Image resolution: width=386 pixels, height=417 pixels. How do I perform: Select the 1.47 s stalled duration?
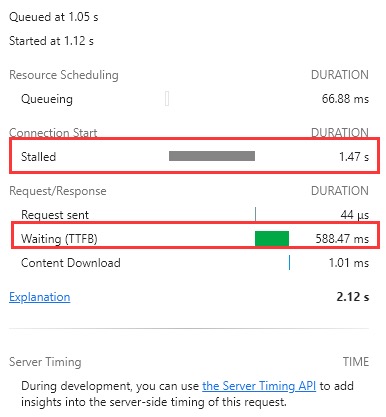[x=354, y=156]
